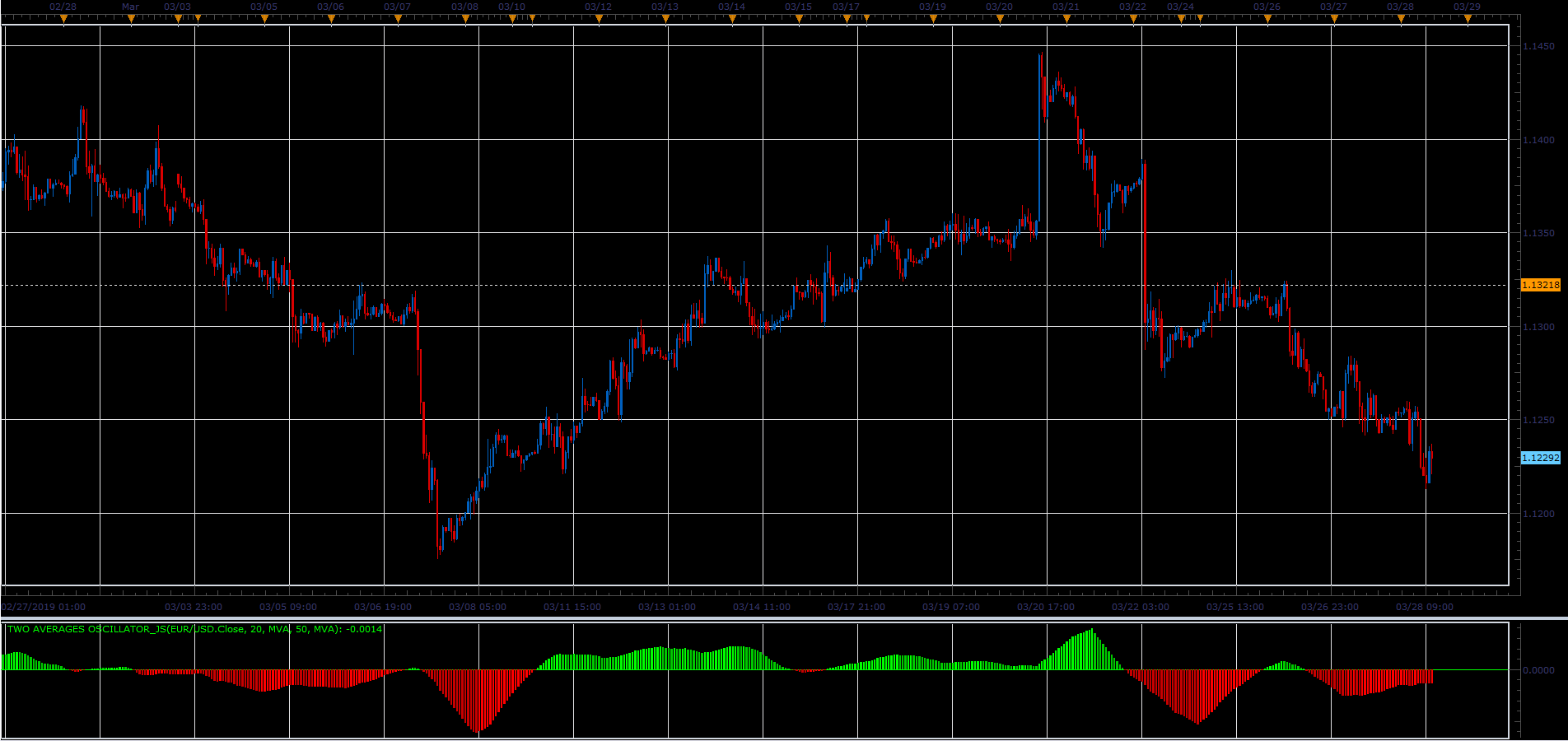Click the 03/25 13:00 time label

pyautogui.click(x=1235, y=607)
